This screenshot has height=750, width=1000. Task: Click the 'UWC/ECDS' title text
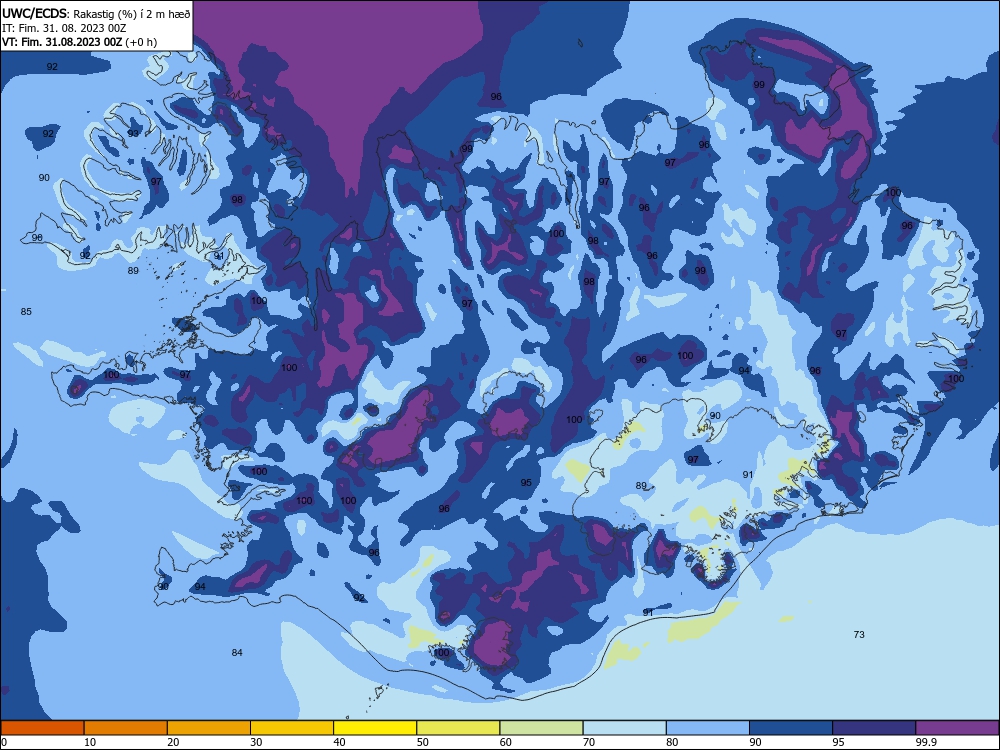(x=34, y=14)
